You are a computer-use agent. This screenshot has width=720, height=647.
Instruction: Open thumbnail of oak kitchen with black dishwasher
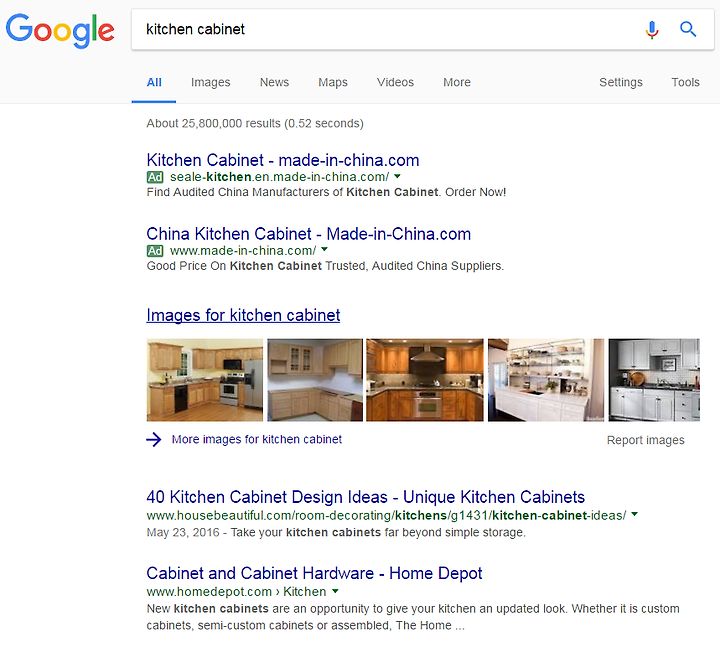(x=205, y=380)
